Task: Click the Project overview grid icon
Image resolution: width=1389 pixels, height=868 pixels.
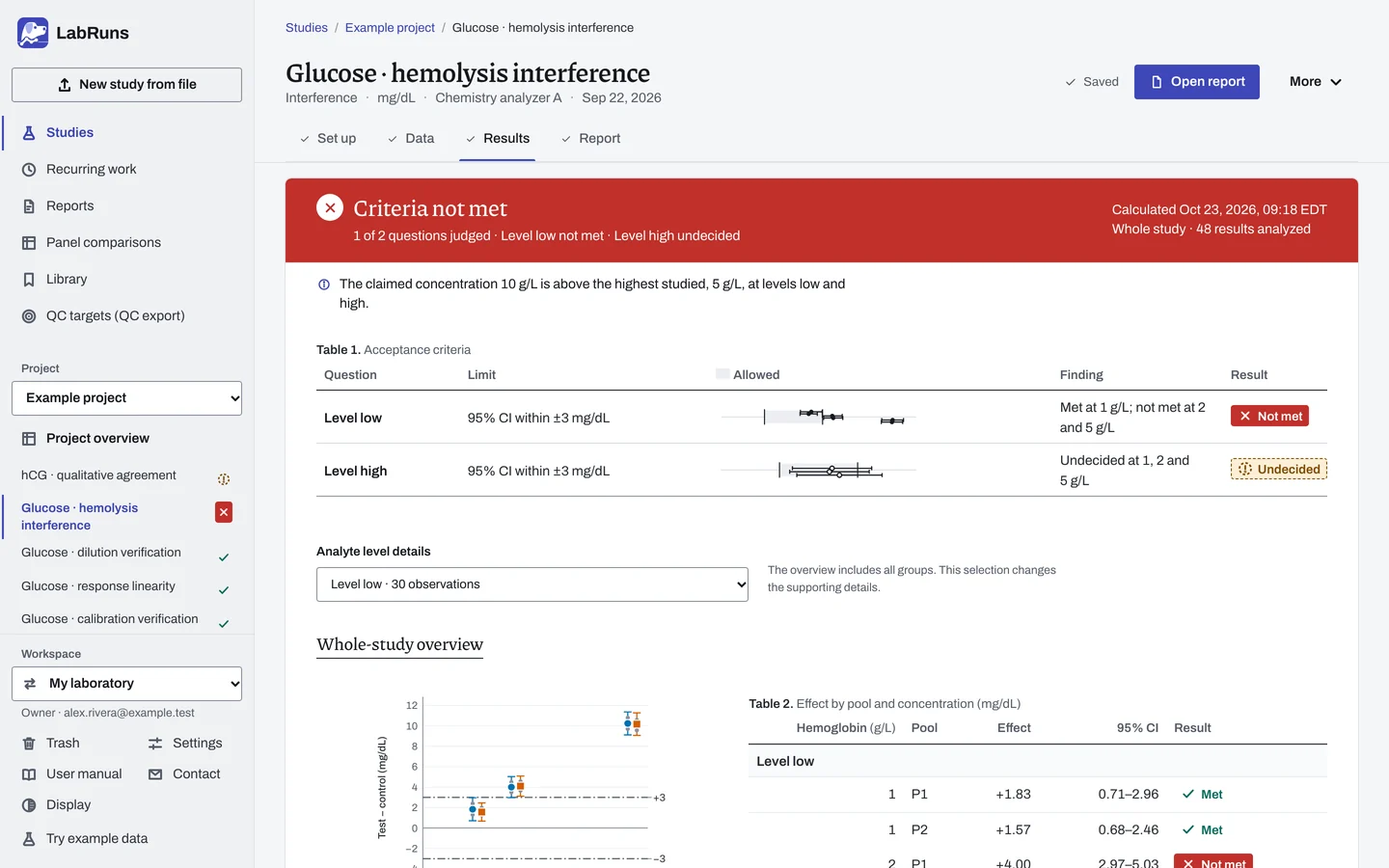Action: [29, 439]
